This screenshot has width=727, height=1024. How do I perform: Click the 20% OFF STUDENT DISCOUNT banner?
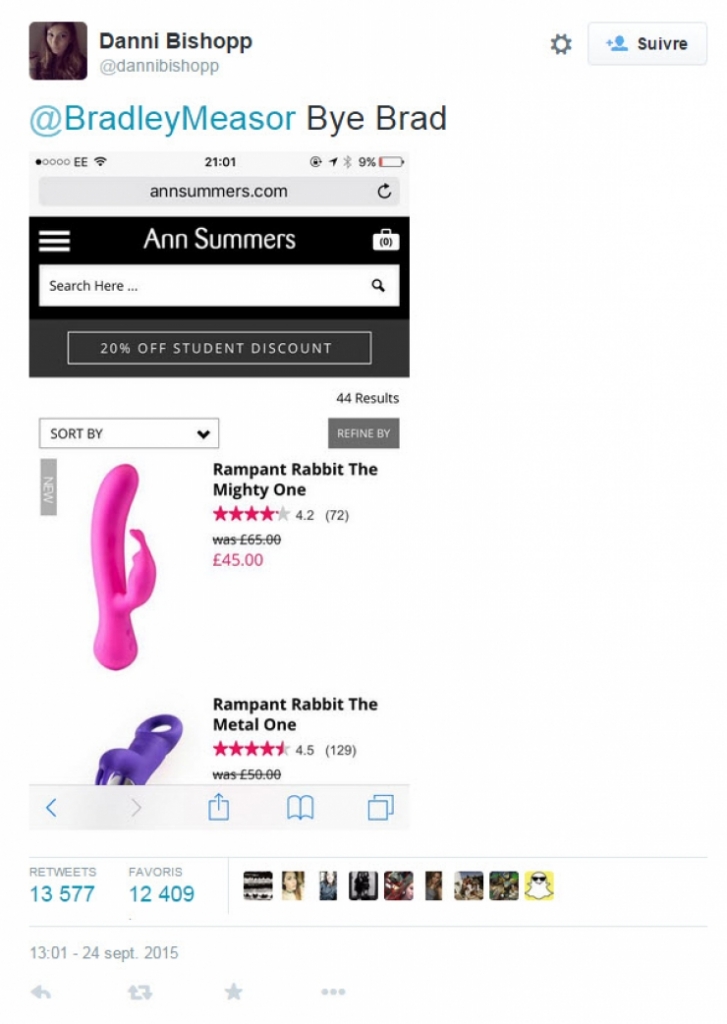tap(219, 348)
